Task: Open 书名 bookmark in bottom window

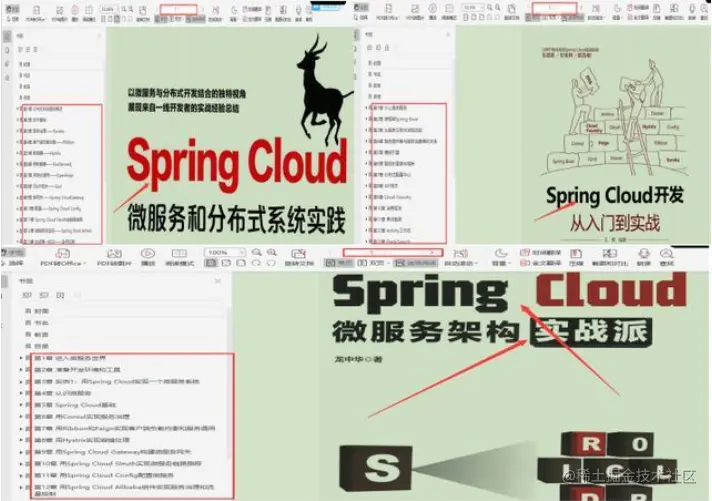Action: [x=37, y=323]
